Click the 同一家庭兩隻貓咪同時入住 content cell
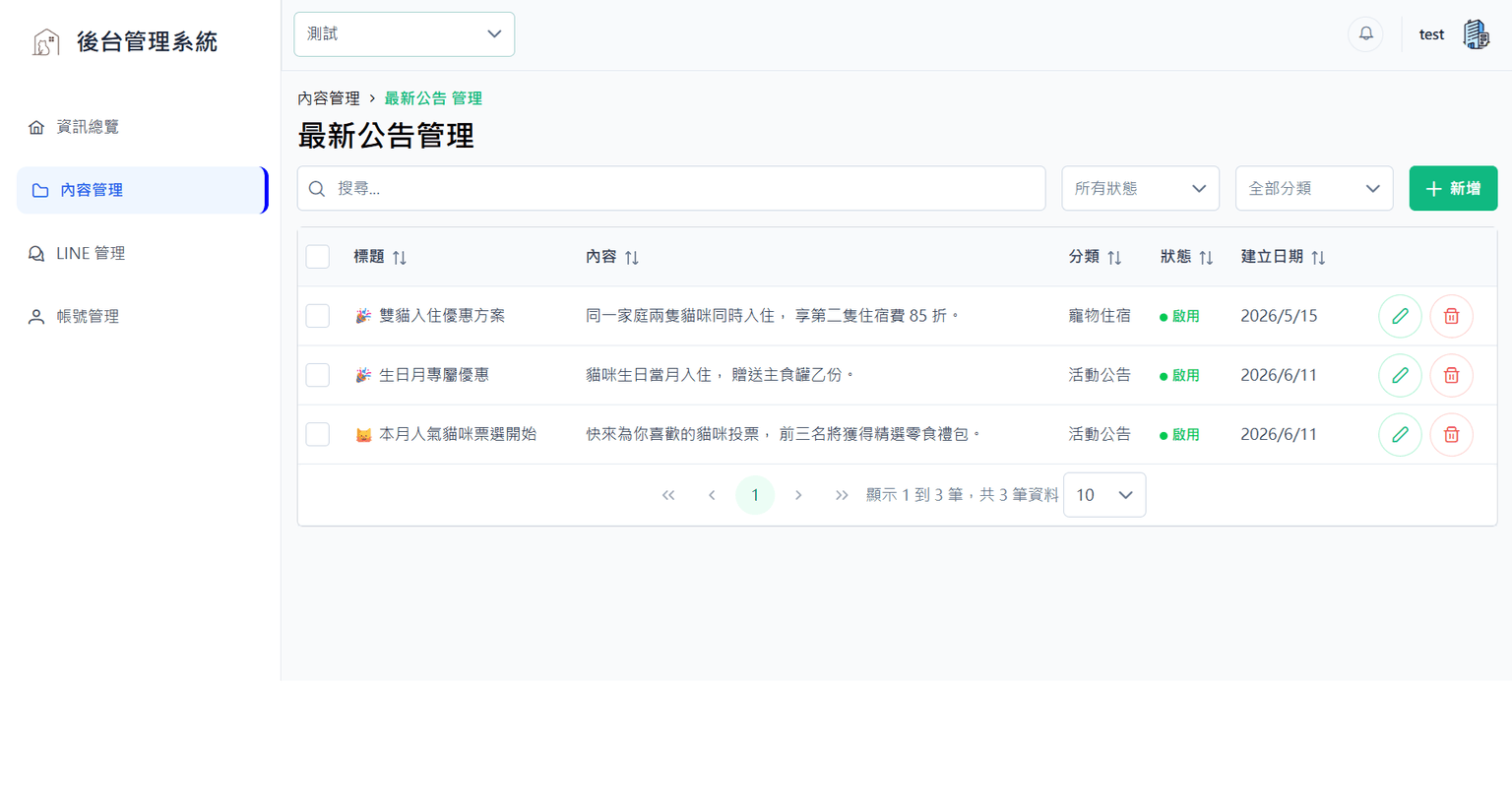 [773, 316]
